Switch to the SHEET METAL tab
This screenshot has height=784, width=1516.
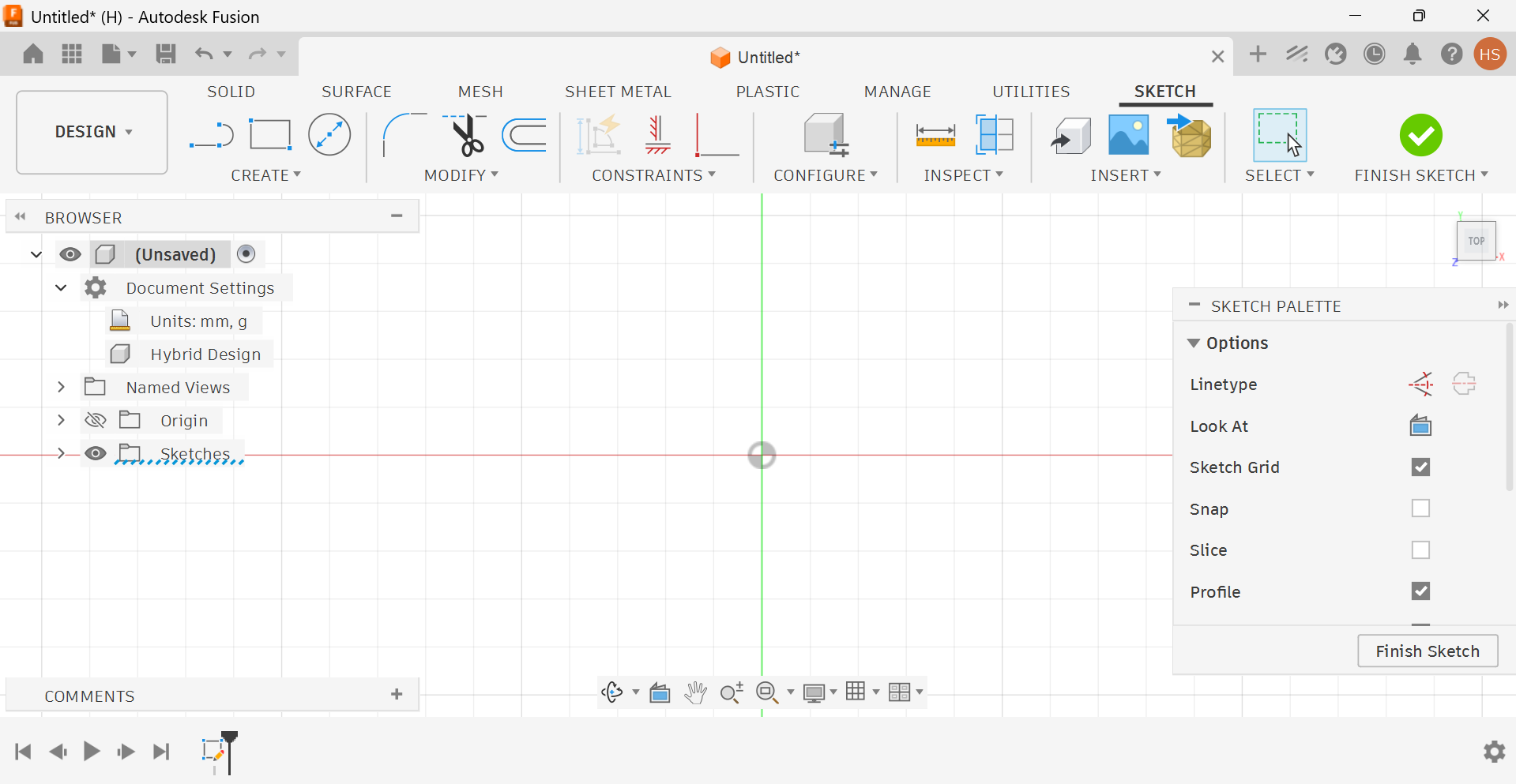(618, 92)
